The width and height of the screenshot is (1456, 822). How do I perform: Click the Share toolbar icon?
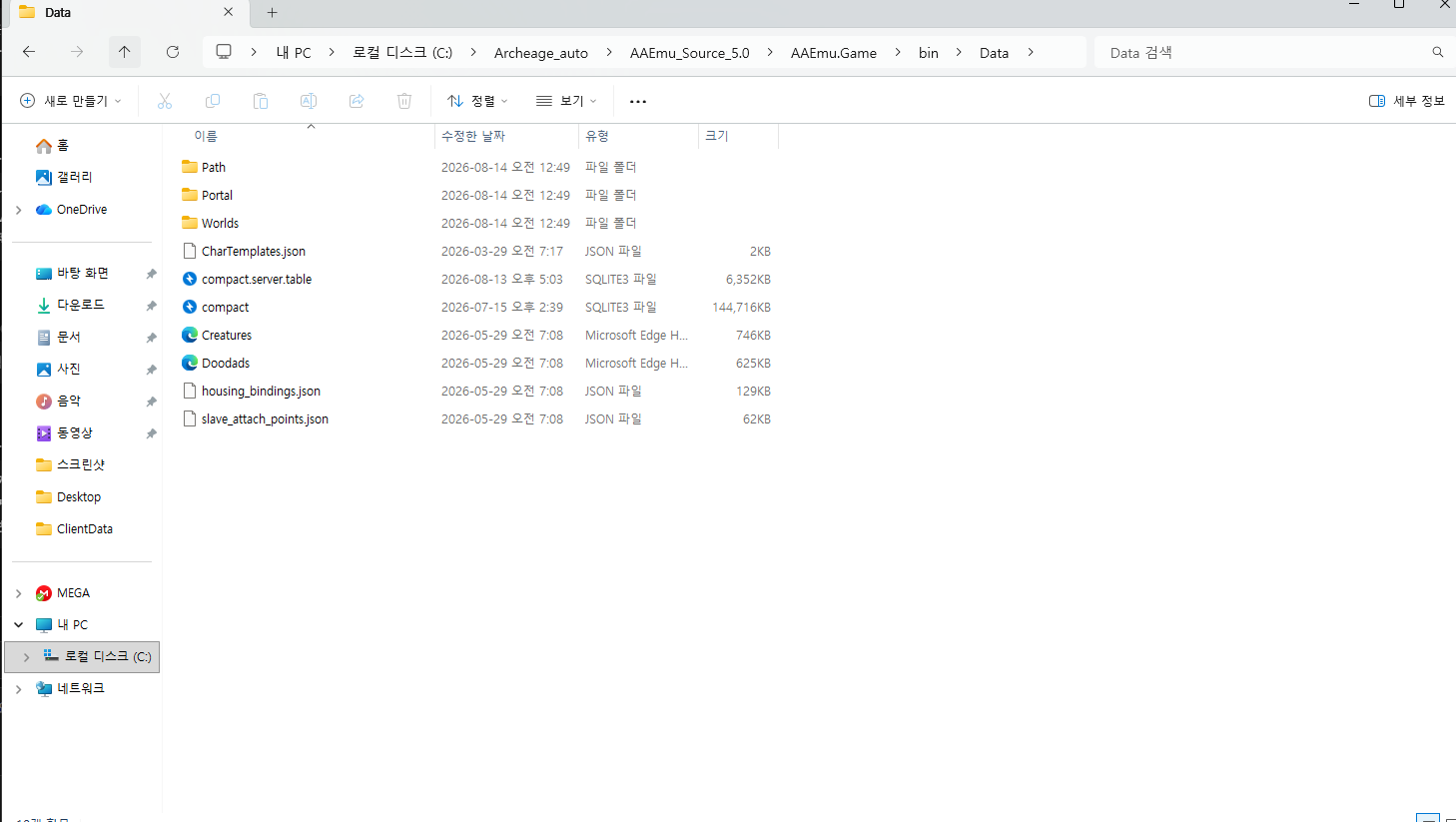(x=357, y=101)
